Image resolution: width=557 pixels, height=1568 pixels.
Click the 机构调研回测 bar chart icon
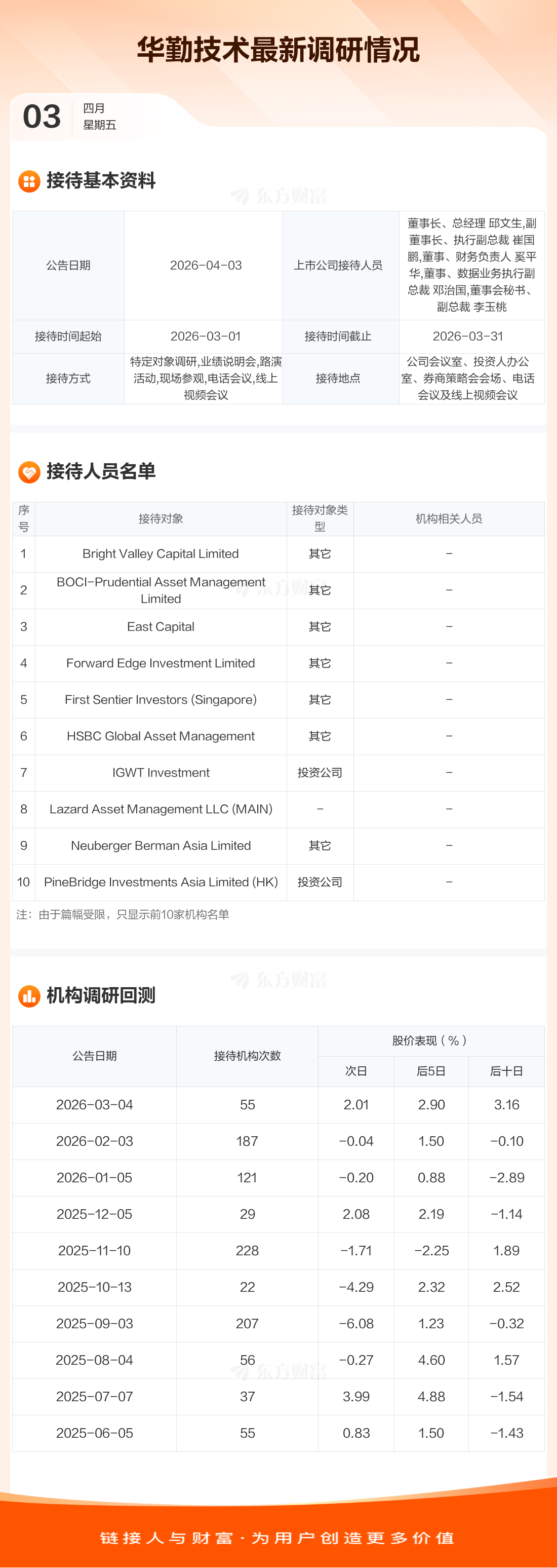(x=29, y=996)
